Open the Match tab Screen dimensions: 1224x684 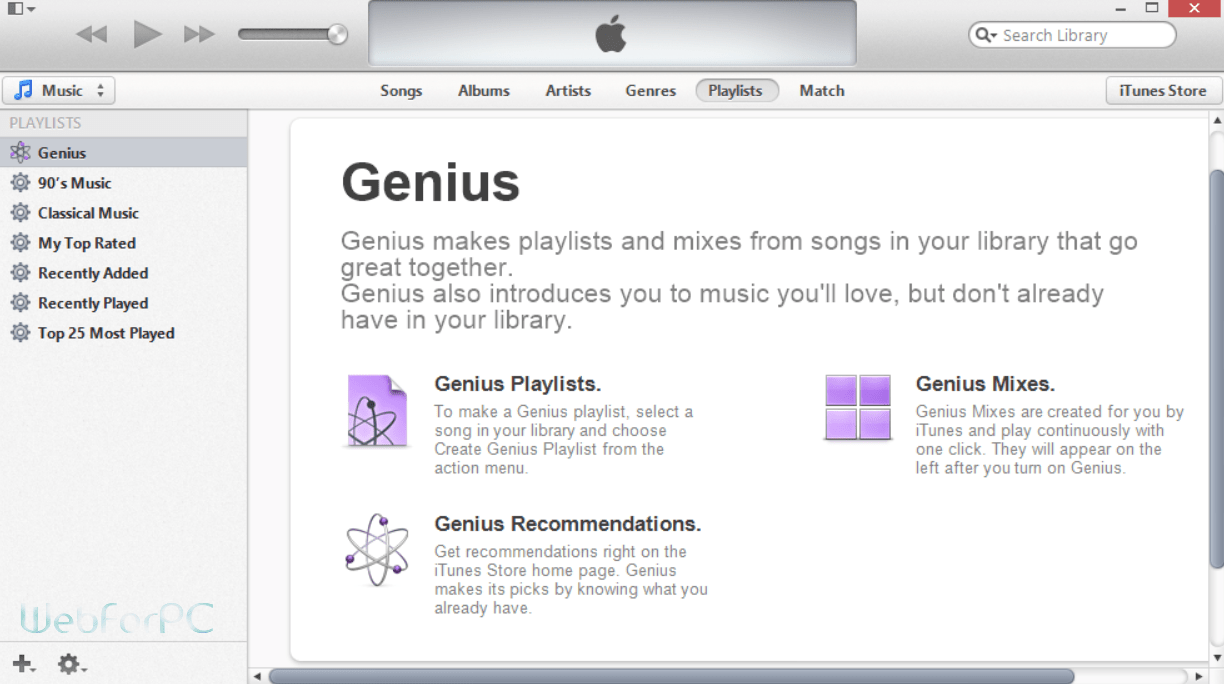(x=821, y=90)
